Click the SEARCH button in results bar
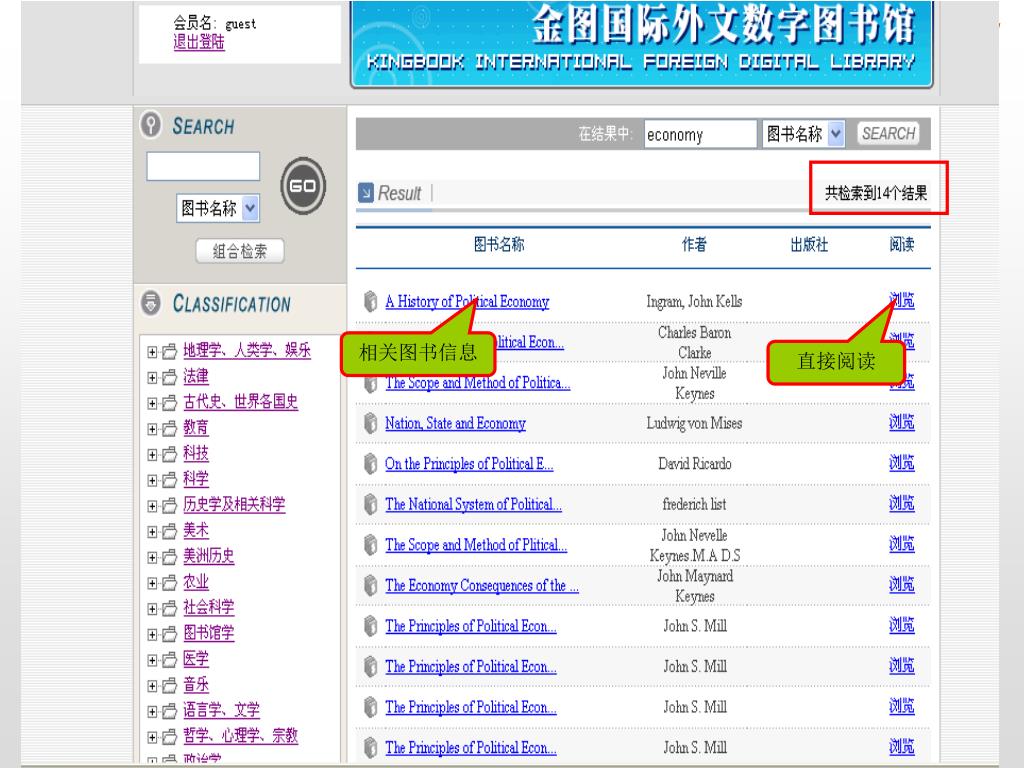1024x768 pixels. 888,133
